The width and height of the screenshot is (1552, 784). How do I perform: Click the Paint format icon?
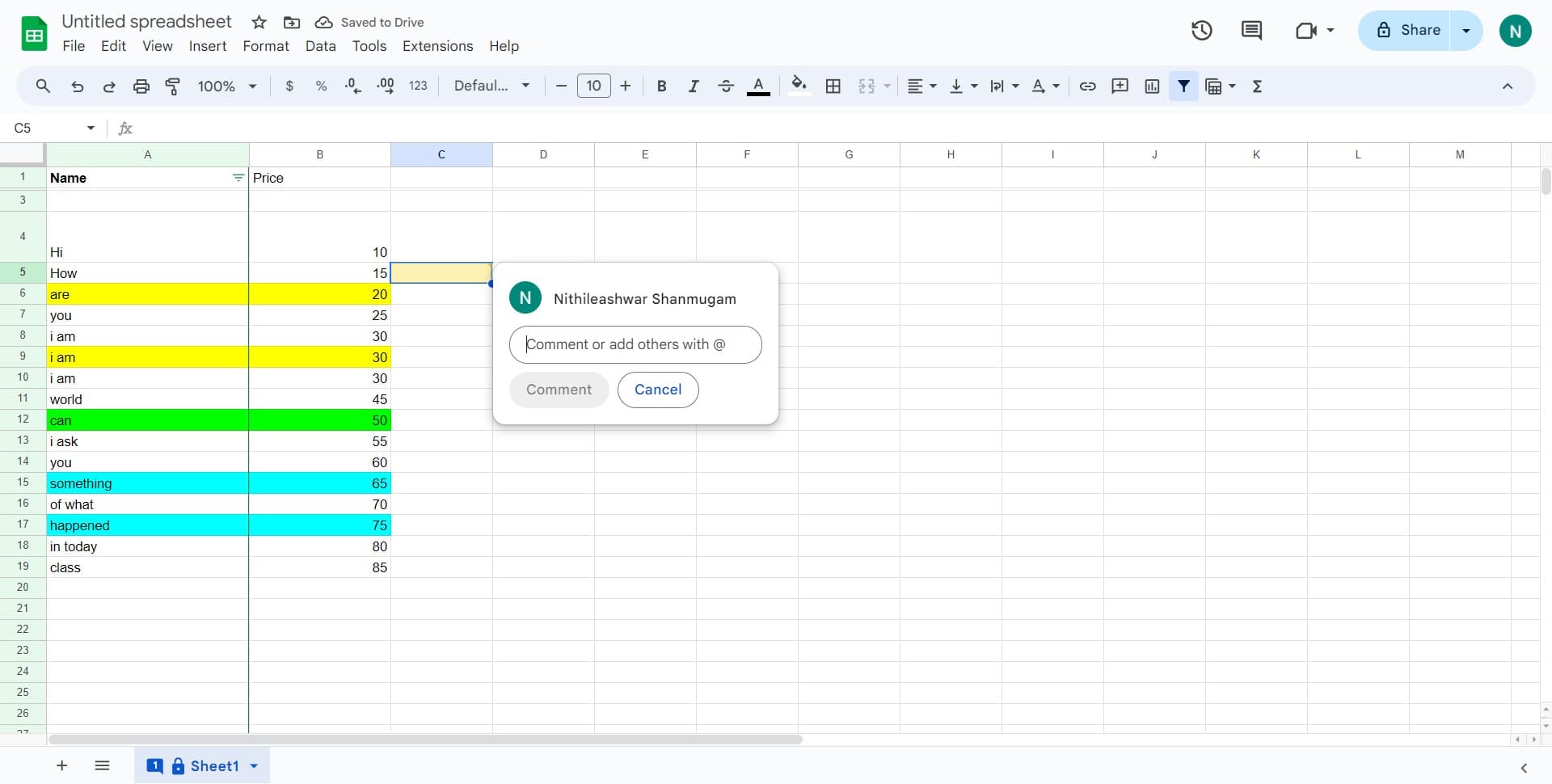pos(173,86)
